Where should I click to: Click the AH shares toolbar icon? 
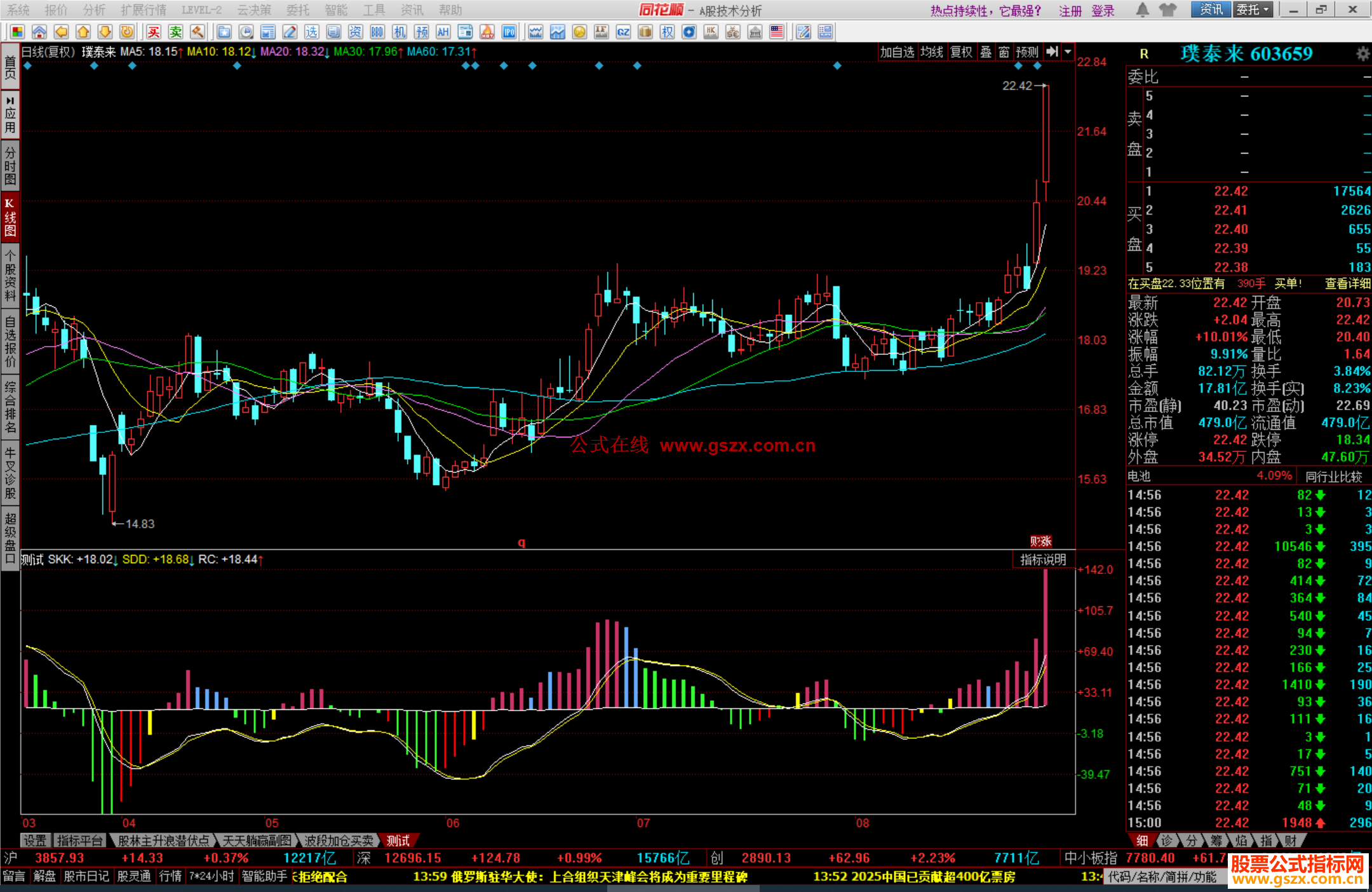(x=443, y=32)
